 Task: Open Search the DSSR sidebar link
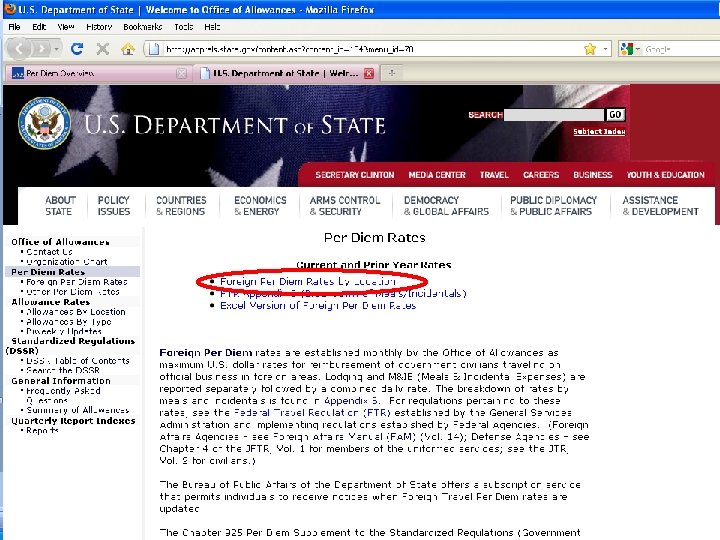click(62, 371)
